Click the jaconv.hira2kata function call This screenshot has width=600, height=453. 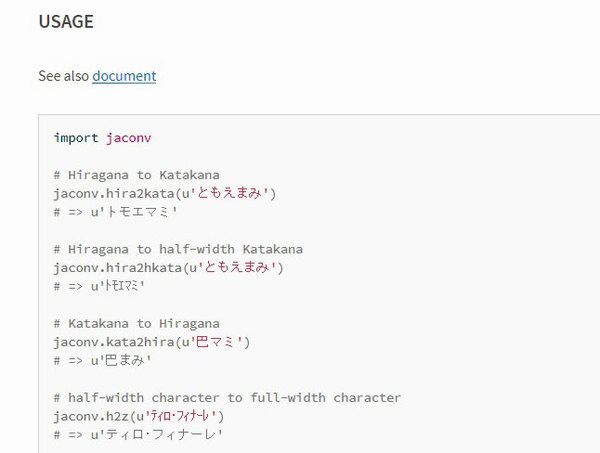click(165, 193)
